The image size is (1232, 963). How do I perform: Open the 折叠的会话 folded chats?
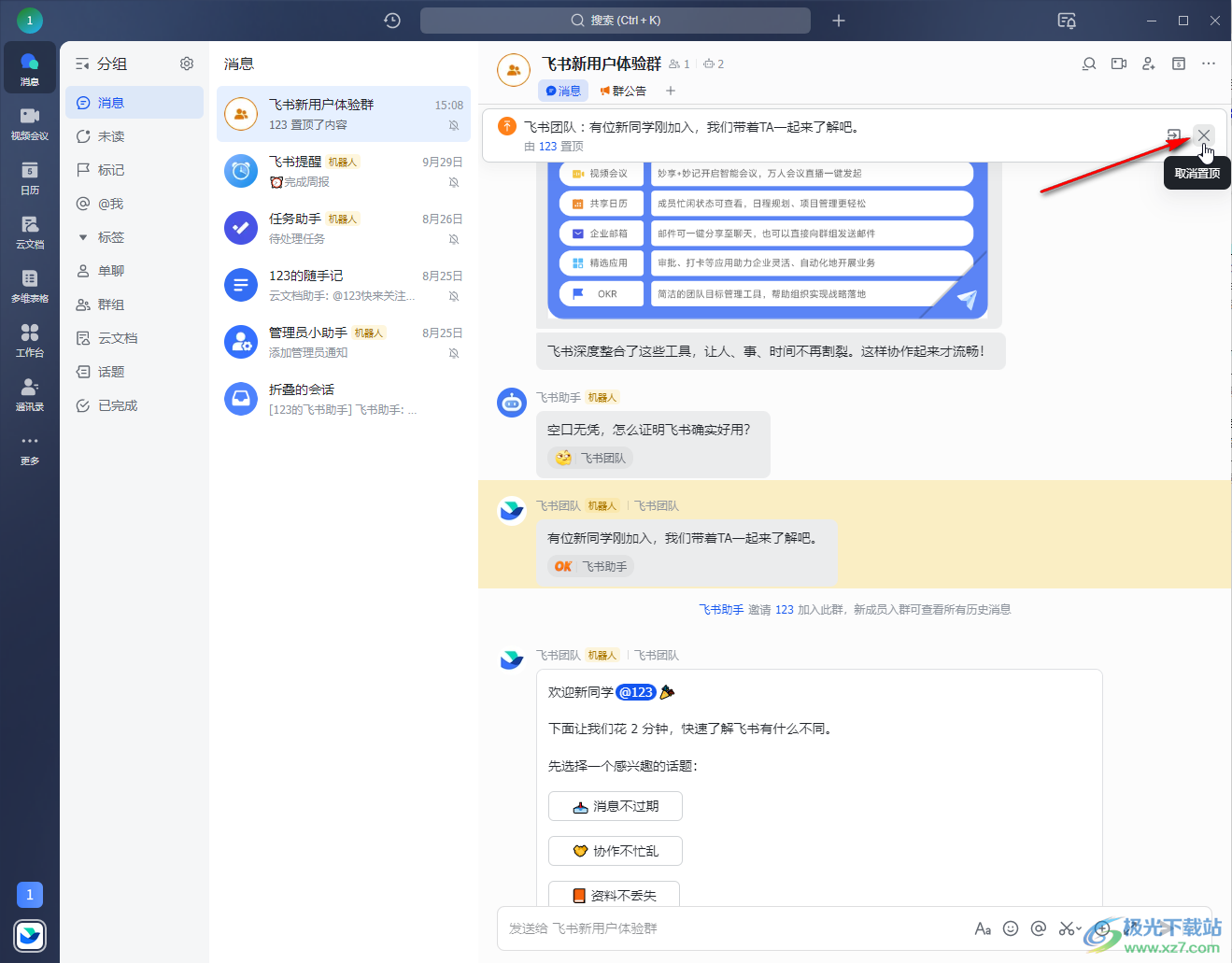tap(344, 399)
